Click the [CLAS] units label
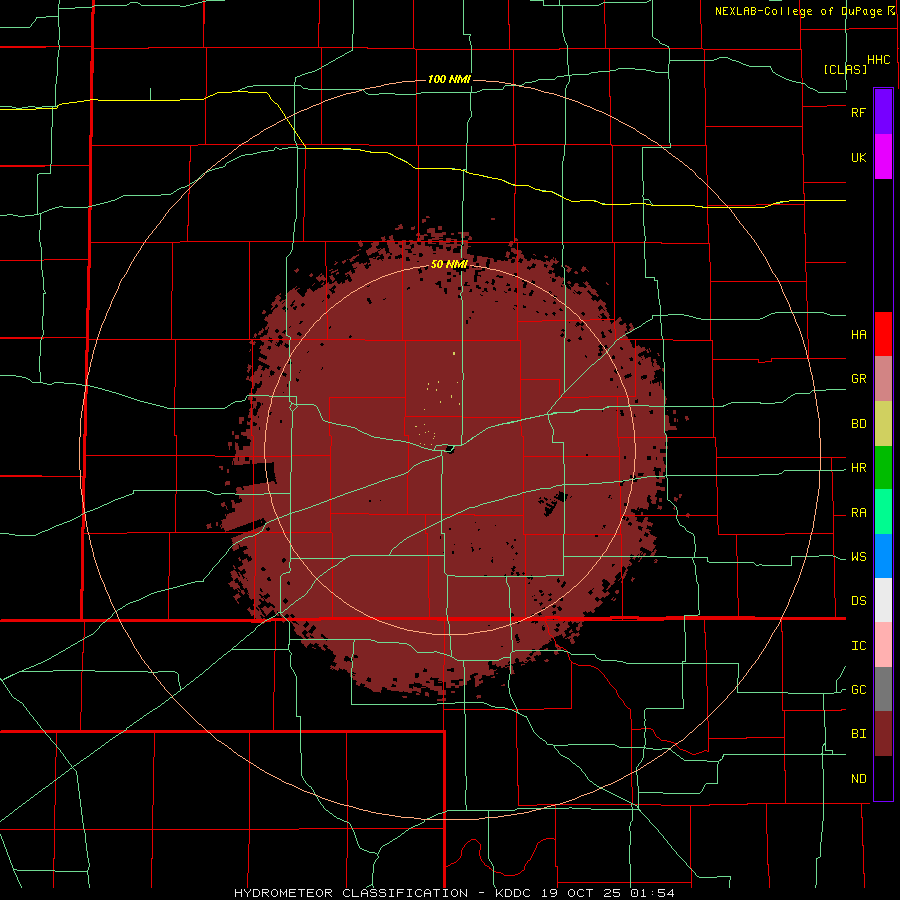 [x=845, y=69]
